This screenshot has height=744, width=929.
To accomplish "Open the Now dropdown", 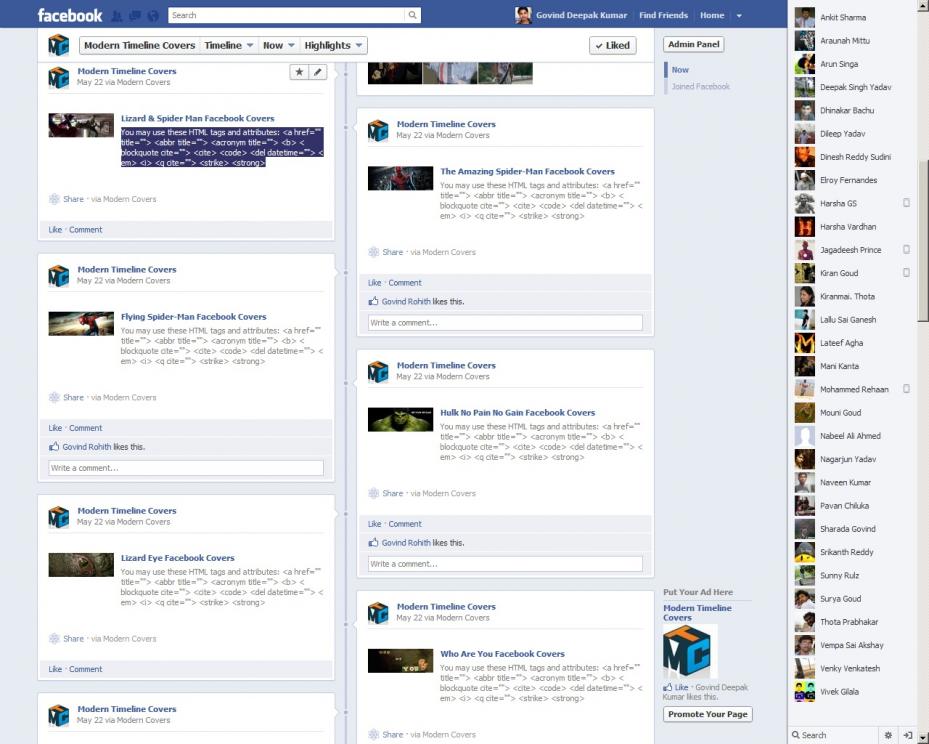I will point(278,46).
